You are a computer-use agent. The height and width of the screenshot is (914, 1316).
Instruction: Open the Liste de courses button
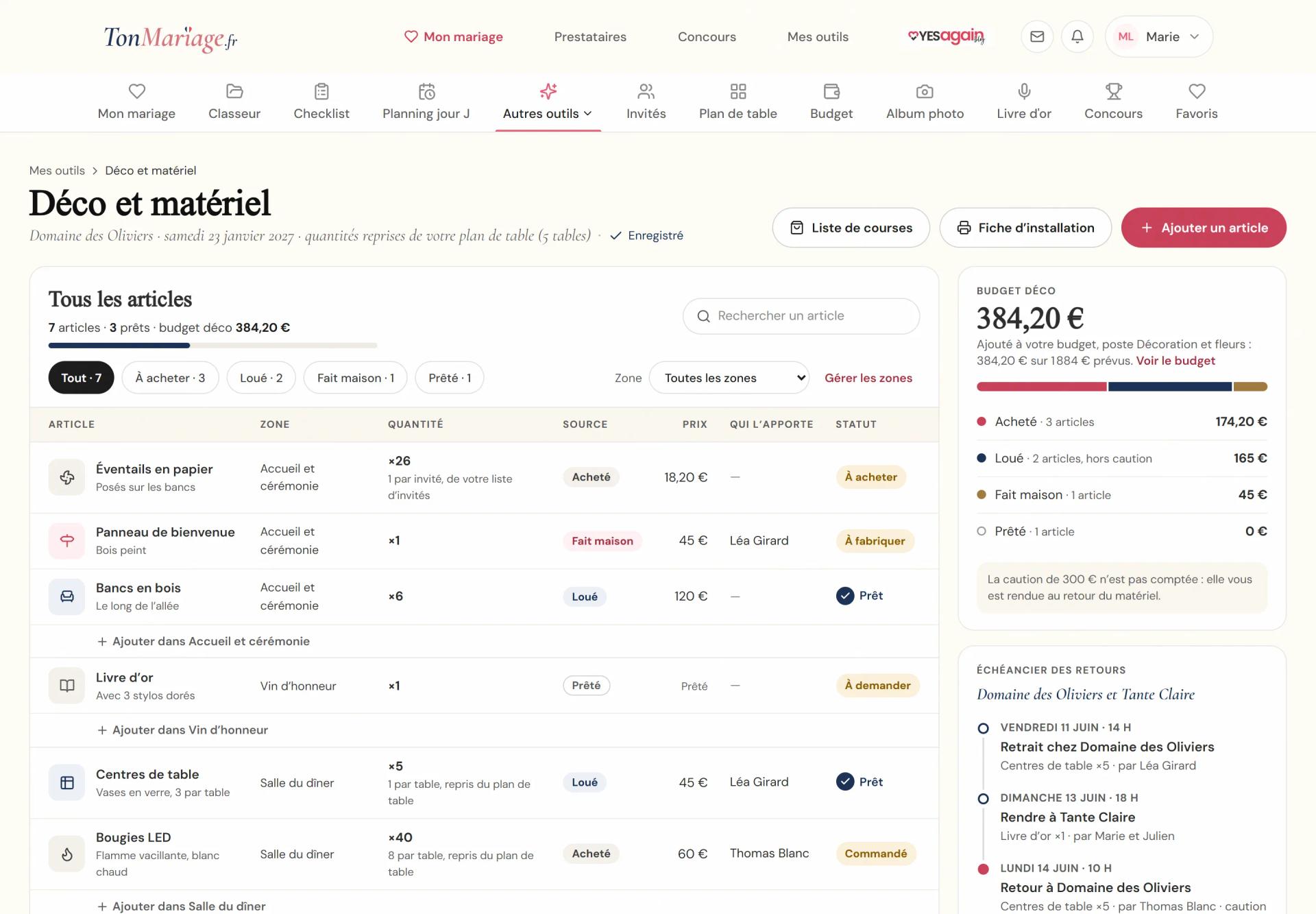pos(851,228)
